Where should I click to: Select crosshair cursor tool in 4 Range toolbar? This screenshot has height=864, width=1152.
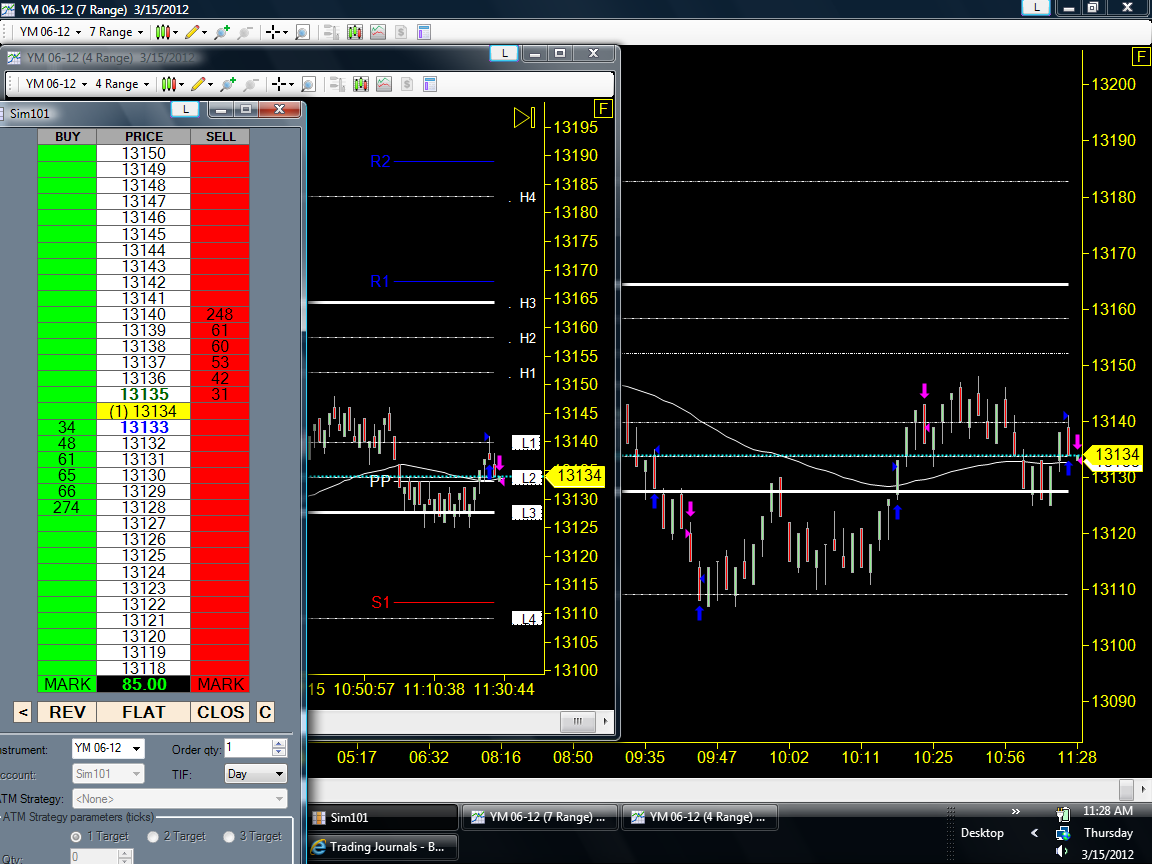[278, 84]
